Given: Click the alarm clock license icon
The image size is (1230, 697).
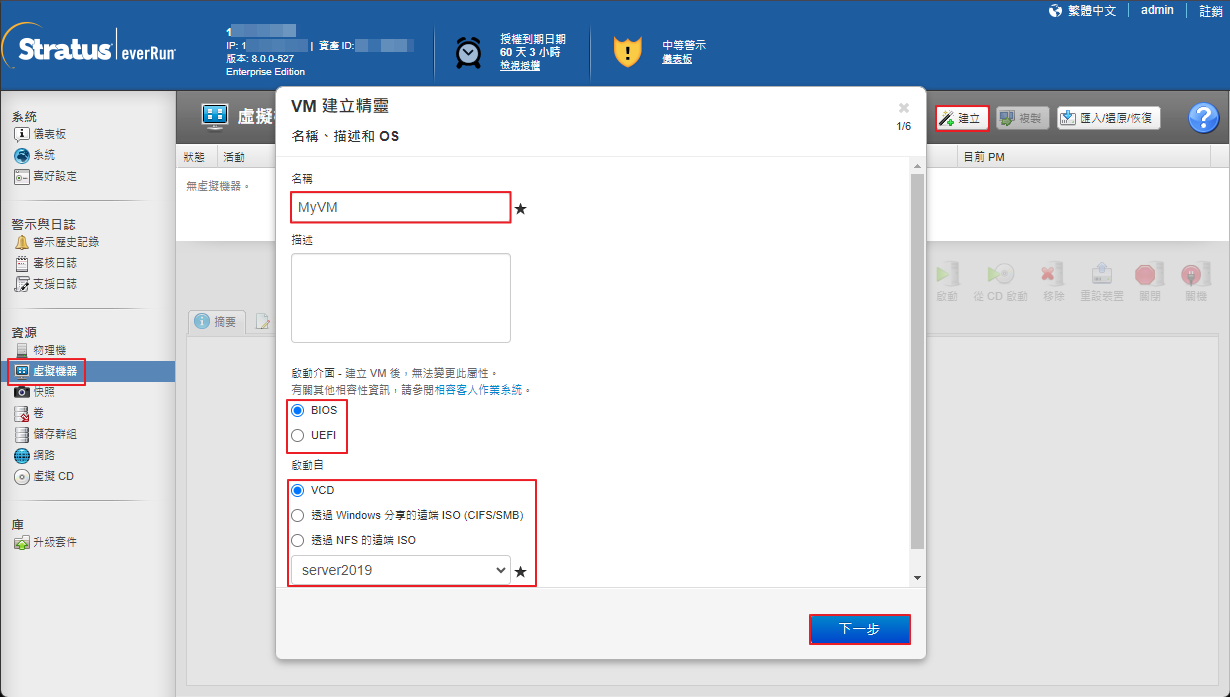Looking at the screenshot, I should click(468, 51).
